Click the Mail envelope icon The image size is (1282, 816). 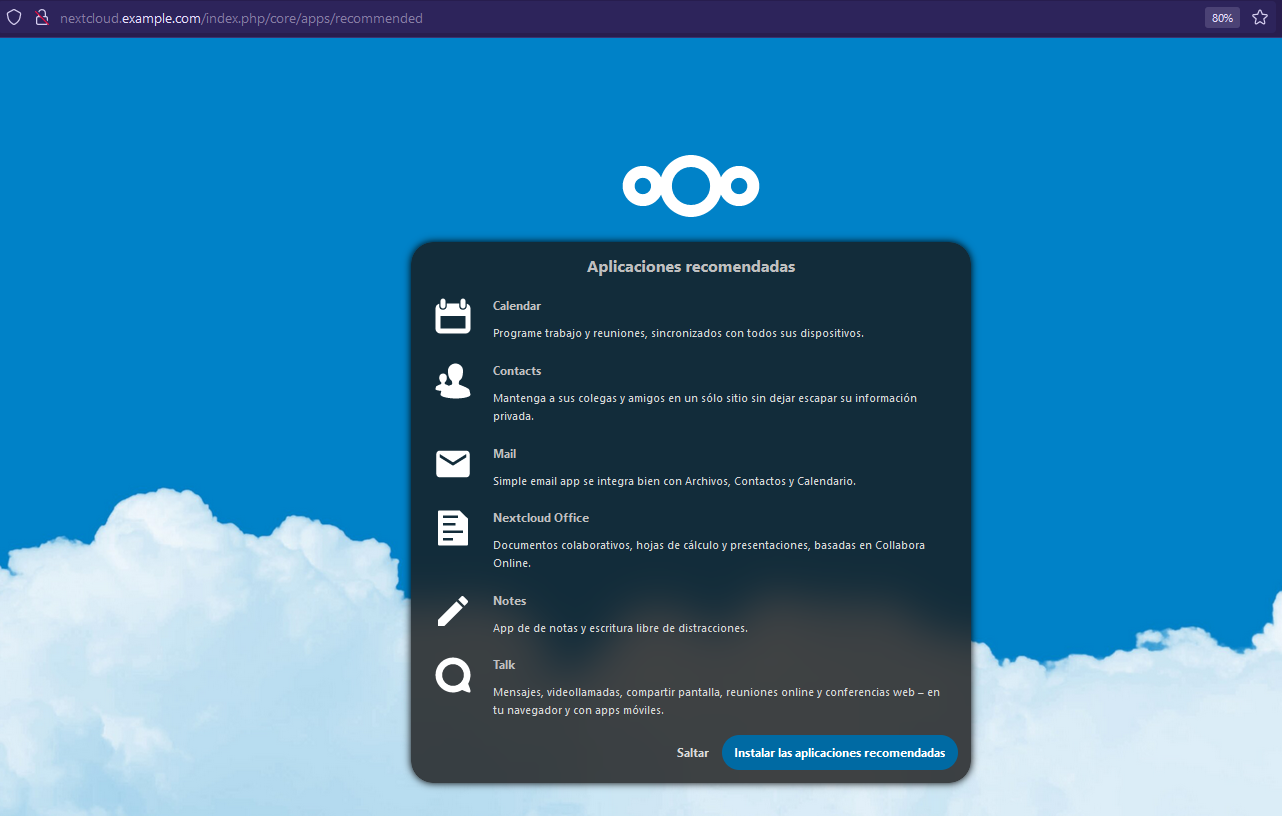[x=453, y=464]
